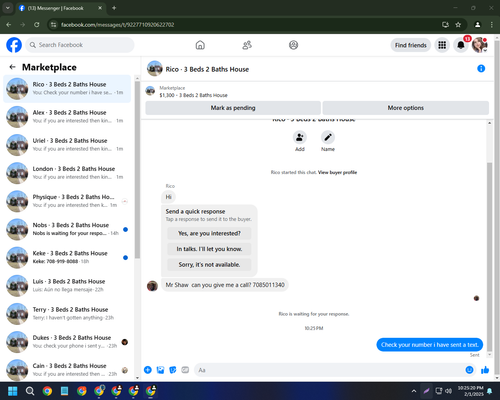The height and width of the screenshot is (400, 500).
Task: Mark the listing as pending
Action: click(233, 108)
